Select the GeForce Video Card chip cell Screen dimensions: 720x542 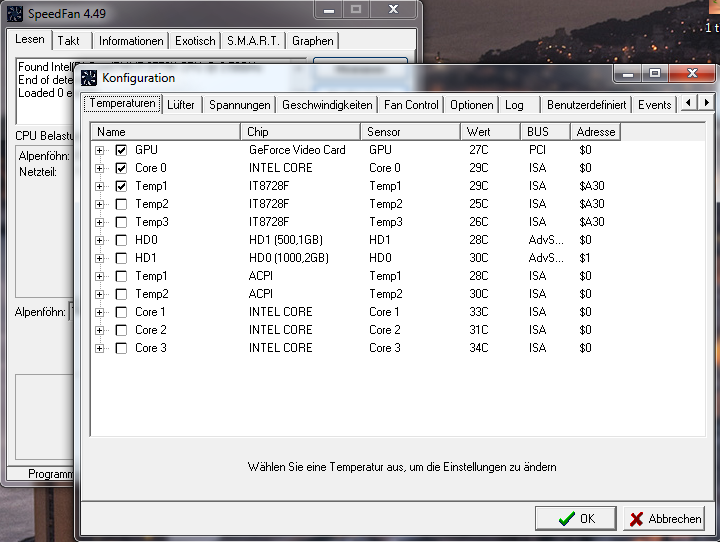pos(297,150)
